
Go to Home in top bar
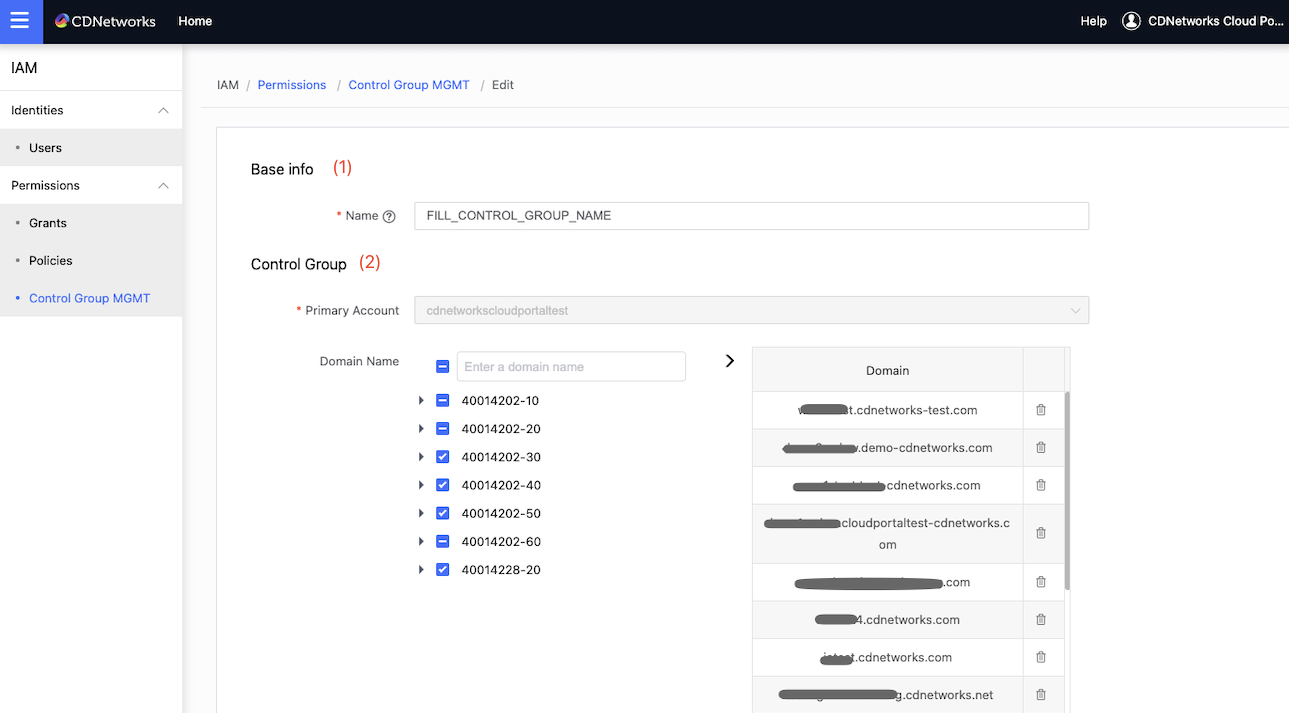(195, 21)
